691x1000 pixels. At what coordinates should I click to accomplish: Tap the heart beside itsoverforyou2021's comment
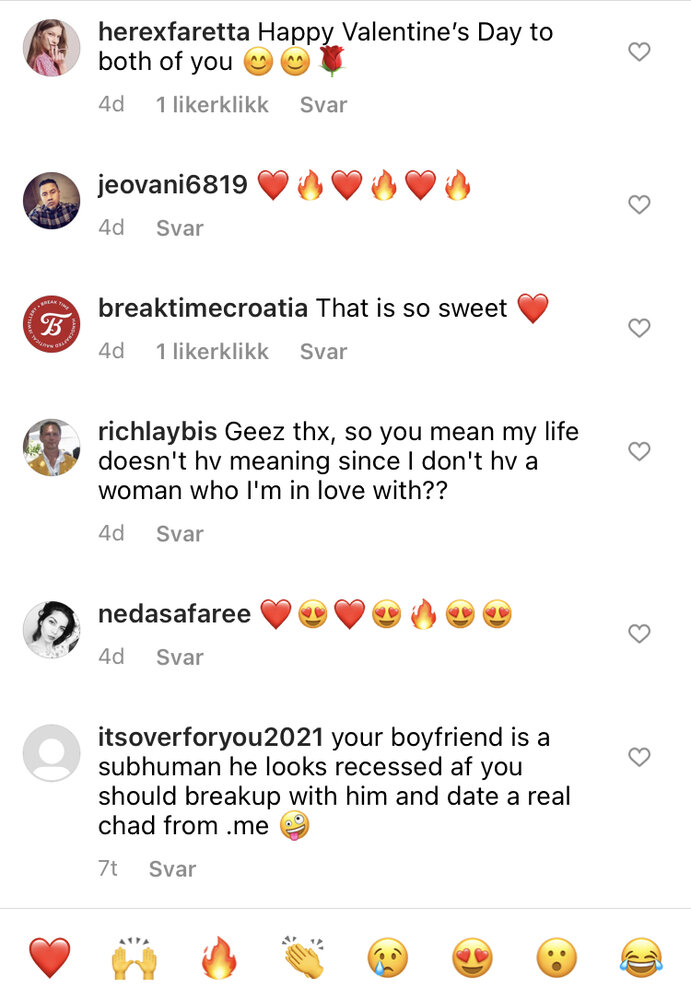click(639, 757)
